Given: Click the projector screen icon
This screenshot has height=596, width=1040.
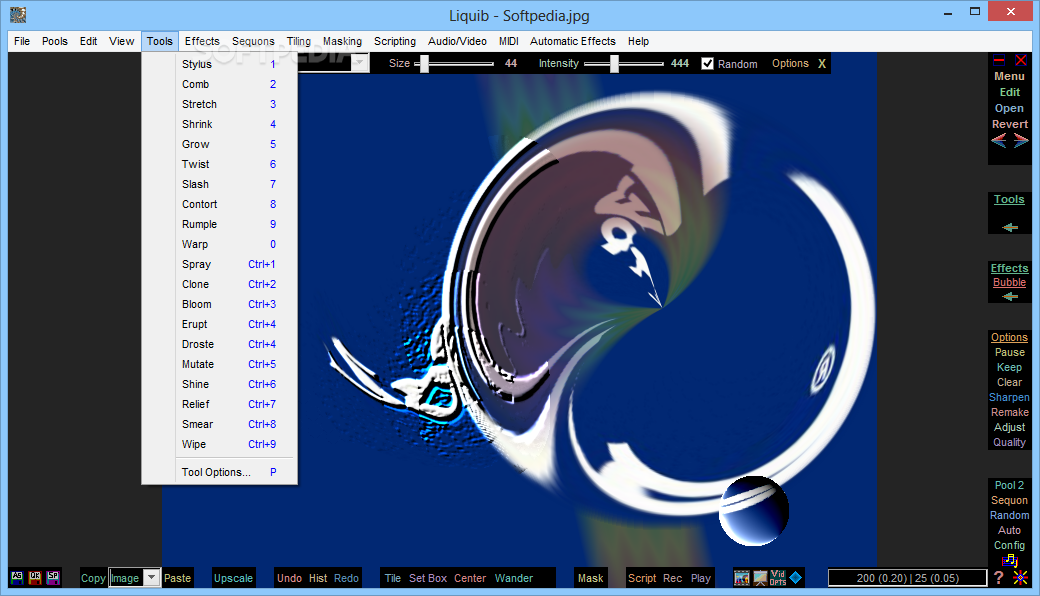Looking at the screenshot, I should [760, 578].
